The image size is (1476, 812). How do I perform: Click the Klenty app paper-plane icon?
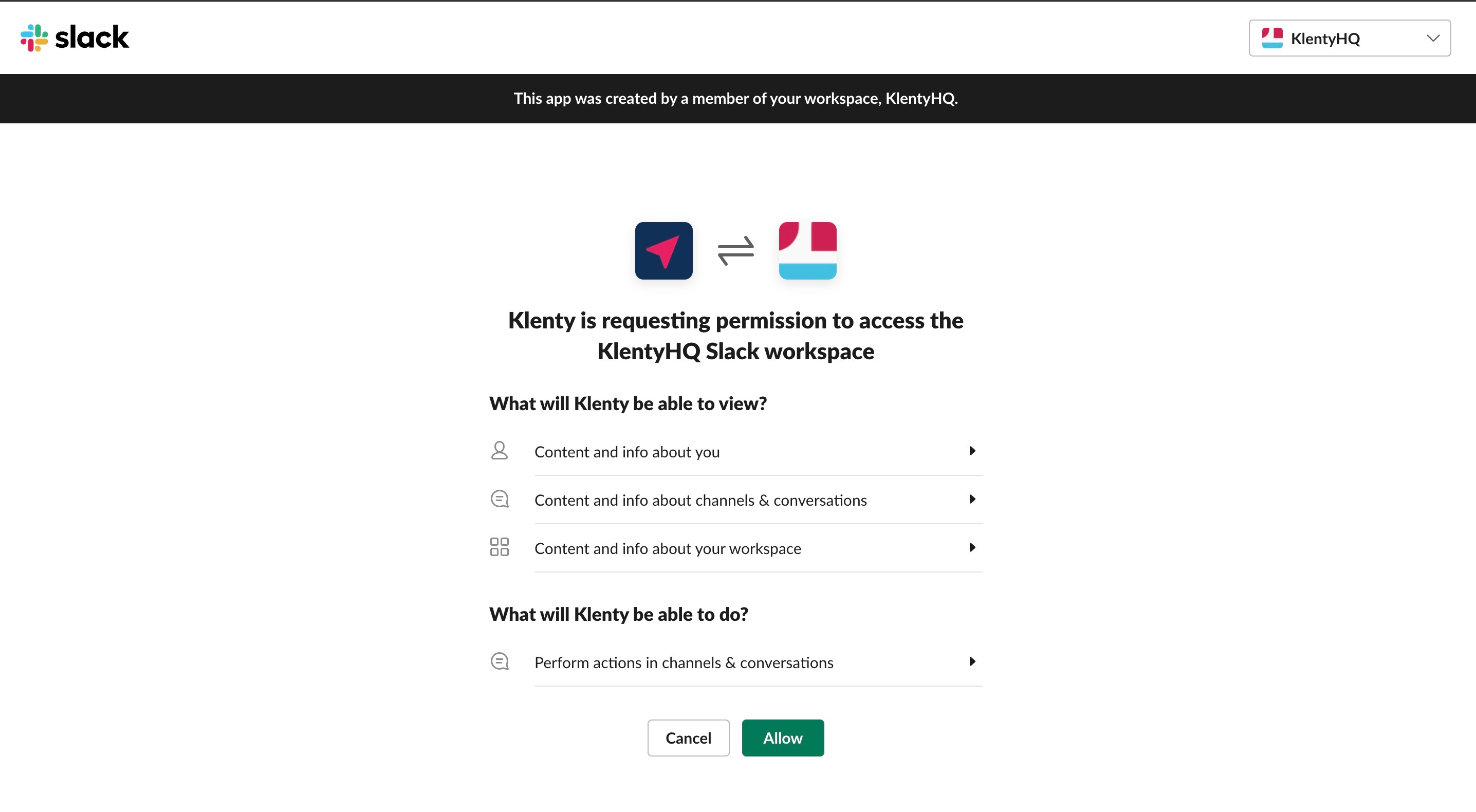[663, 251]
